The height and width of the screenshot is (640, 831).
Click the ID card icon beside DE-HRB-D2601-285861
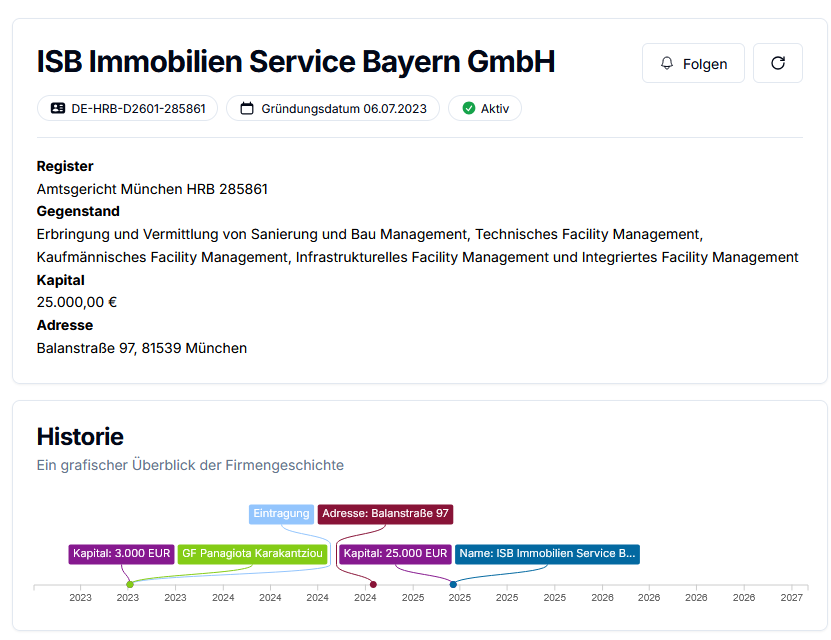pos(57,108)
